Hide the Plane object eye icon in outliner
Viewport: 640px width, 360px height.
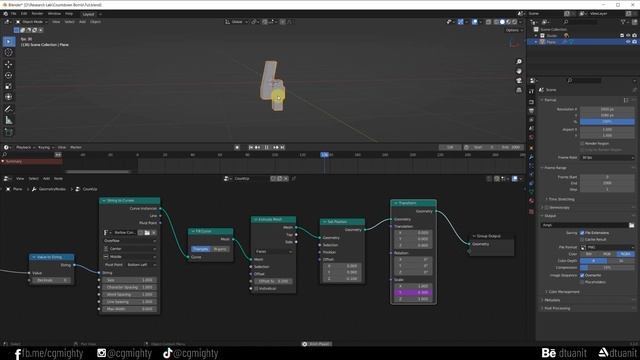coord(628,42)
